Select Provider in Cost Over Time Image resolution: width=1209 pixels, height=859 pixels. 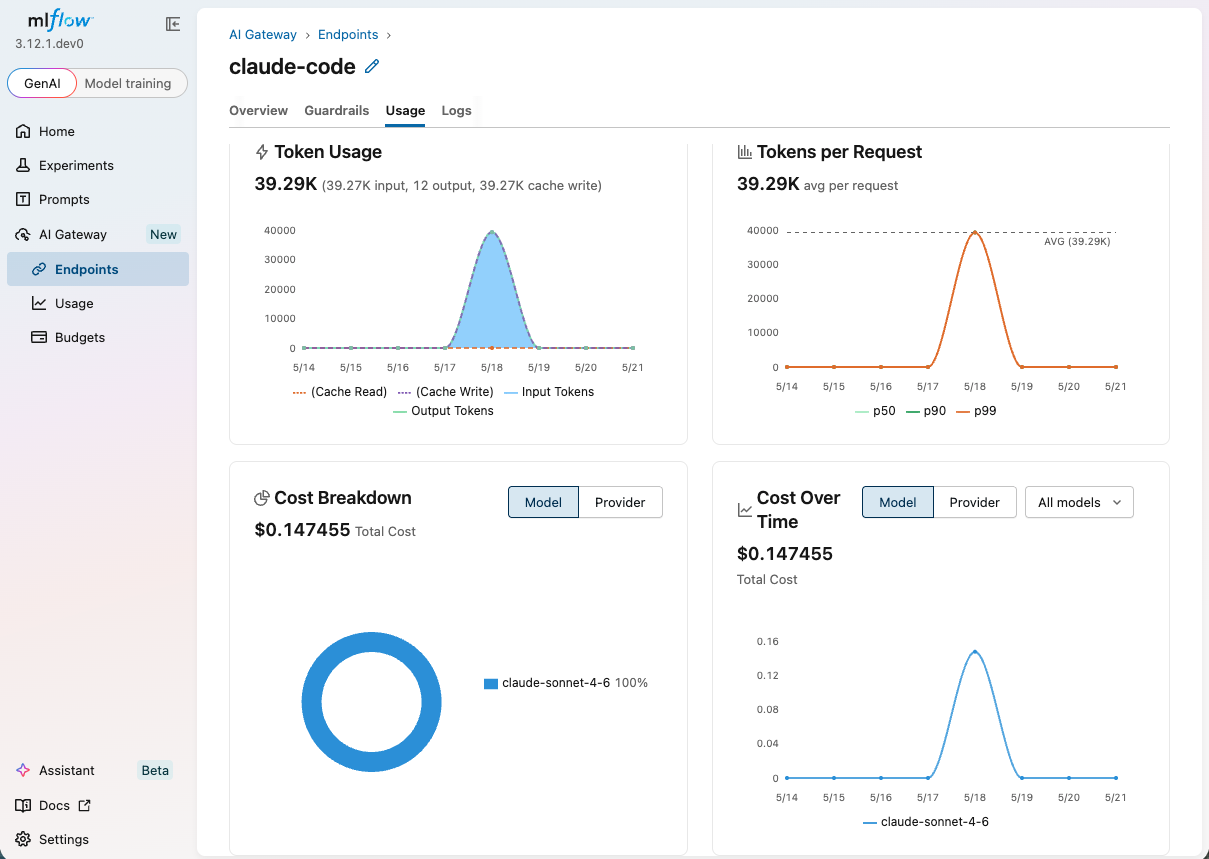pyautogui.click(x=975, y=502)
